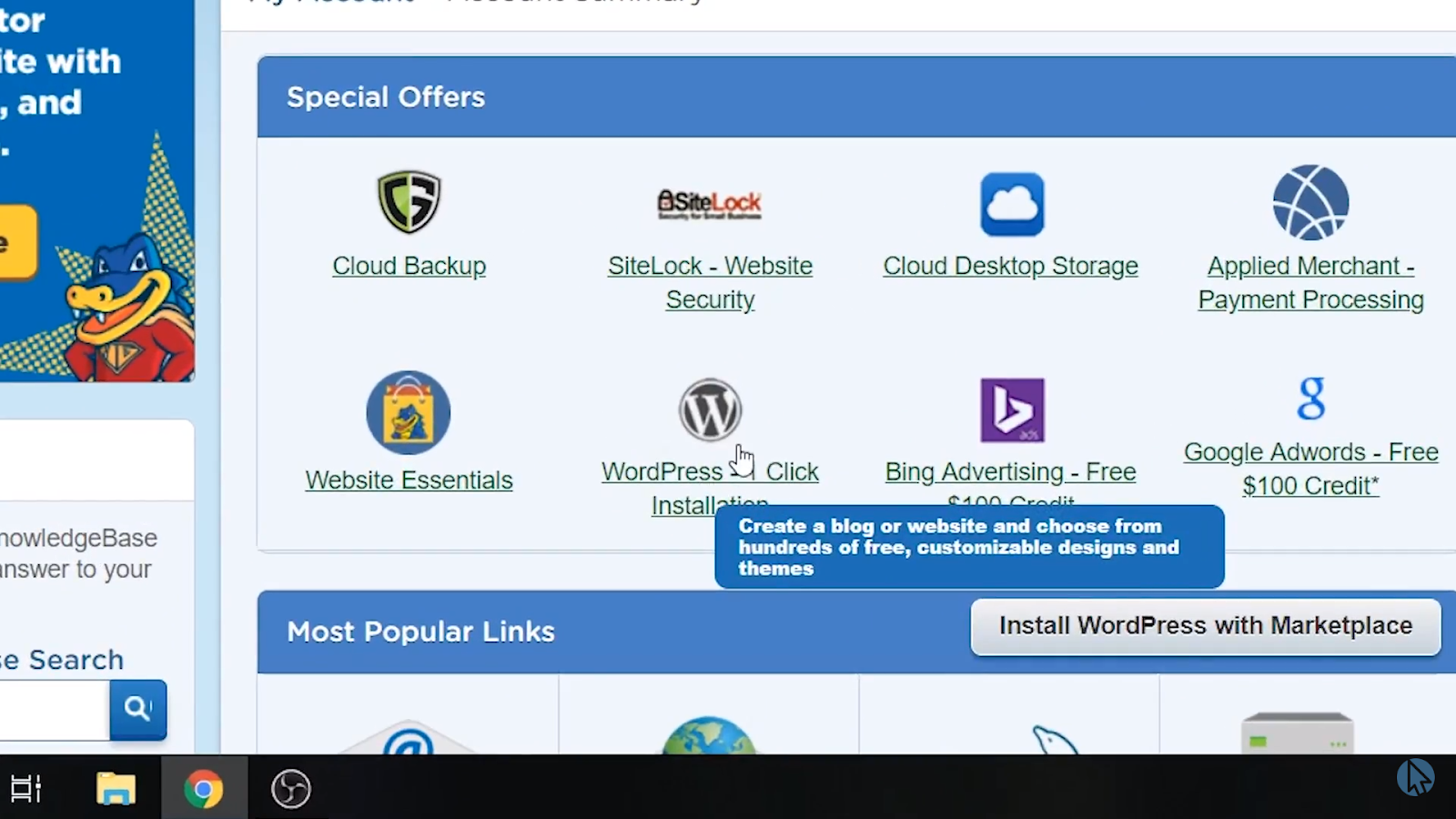Click the server icon under Most Popular Links
Image resolution: width=1456 pixels, height=819 pixels.
point(1298,733)
